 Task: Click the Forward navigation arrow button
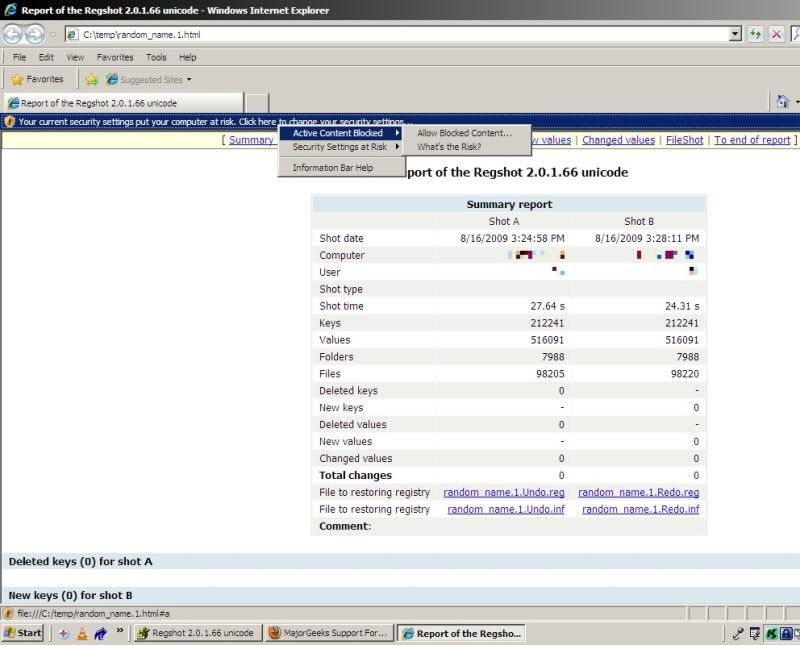tap(35, 34)
